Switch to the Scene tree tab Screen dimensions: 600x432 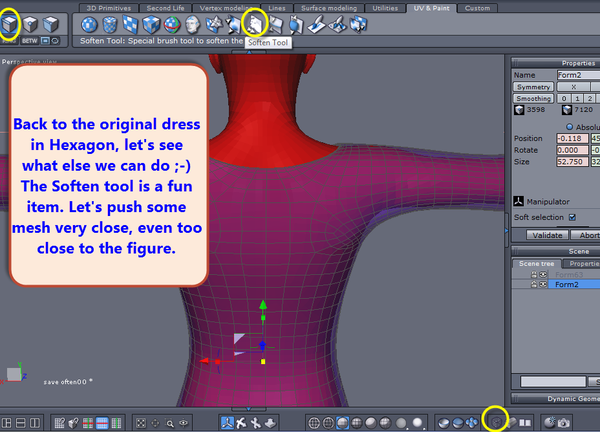tap(536, 264)
